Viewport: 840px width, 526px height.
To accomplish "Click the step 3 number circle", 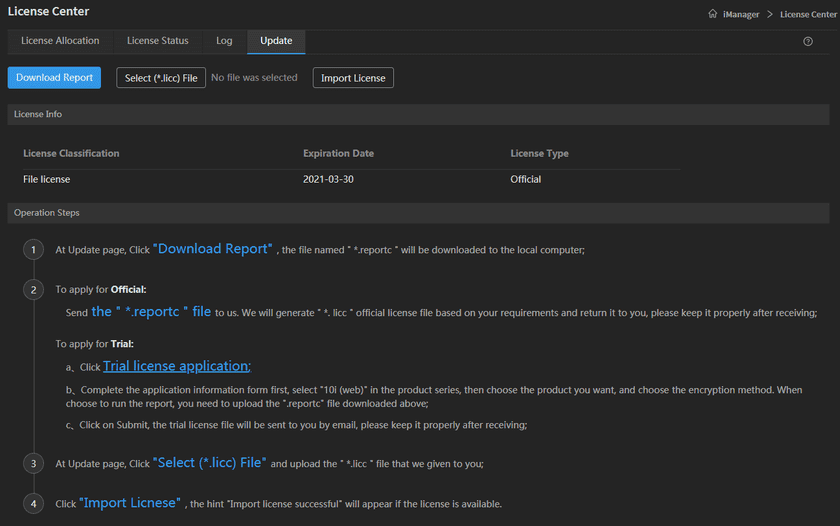I will click(34, 464).
